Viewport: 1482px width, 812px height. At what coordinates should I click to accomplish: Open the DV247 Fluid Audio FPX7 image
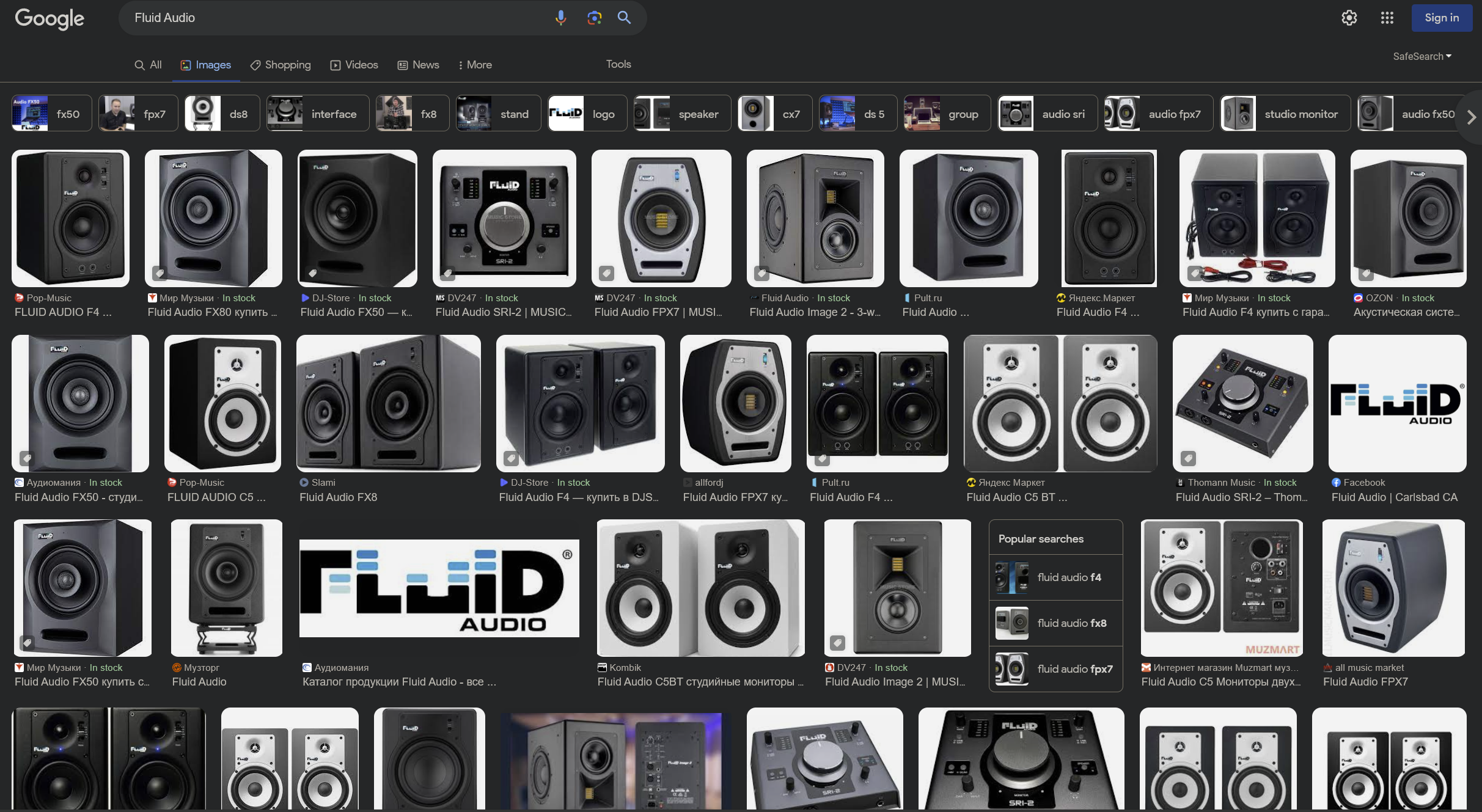pos(661,218)
